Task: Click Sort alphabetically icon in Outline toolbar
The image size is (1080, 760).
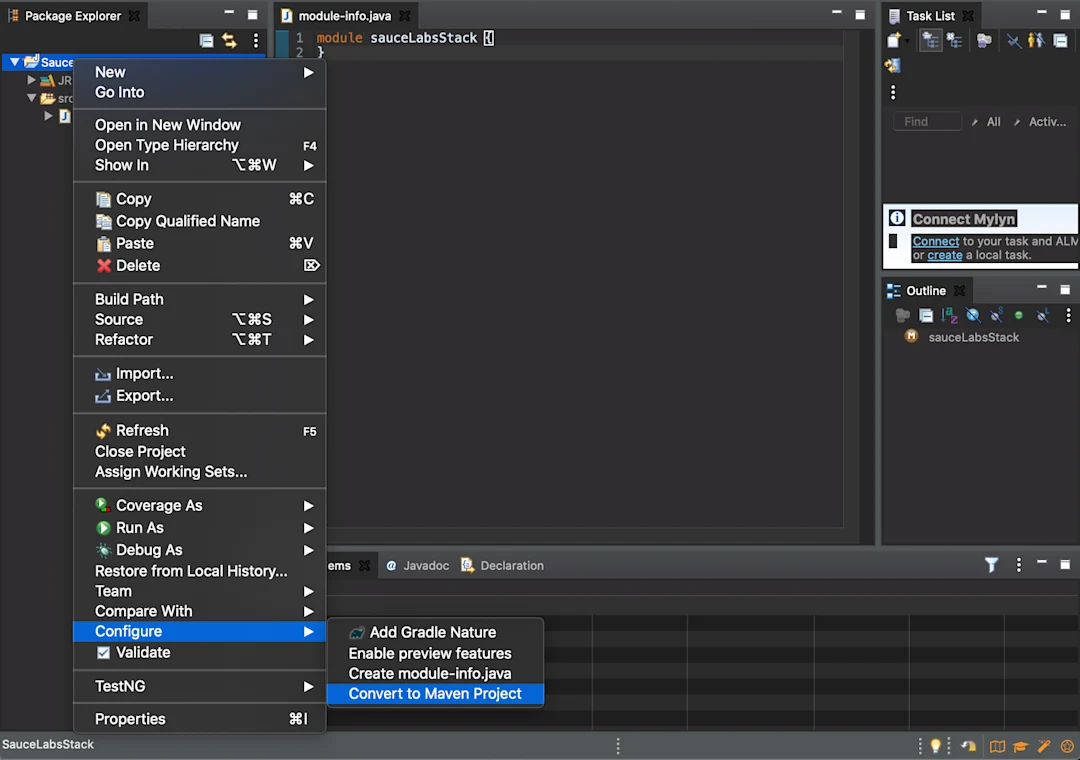Action: click(x=949, y=316)
